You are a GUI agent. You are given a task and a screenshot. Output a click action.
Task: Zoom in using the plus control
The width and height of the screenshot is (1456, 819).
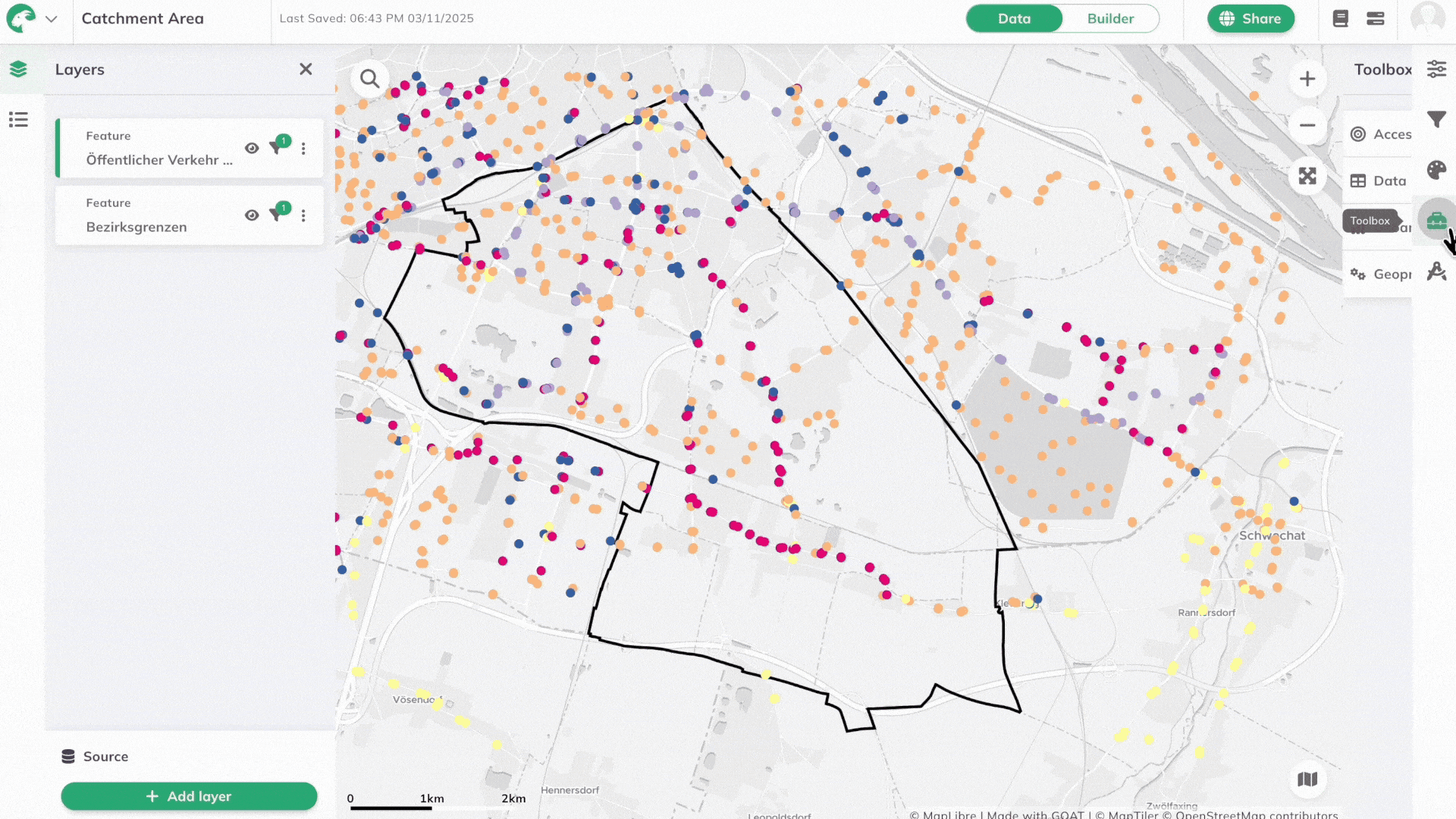[x=1307, y=78]
